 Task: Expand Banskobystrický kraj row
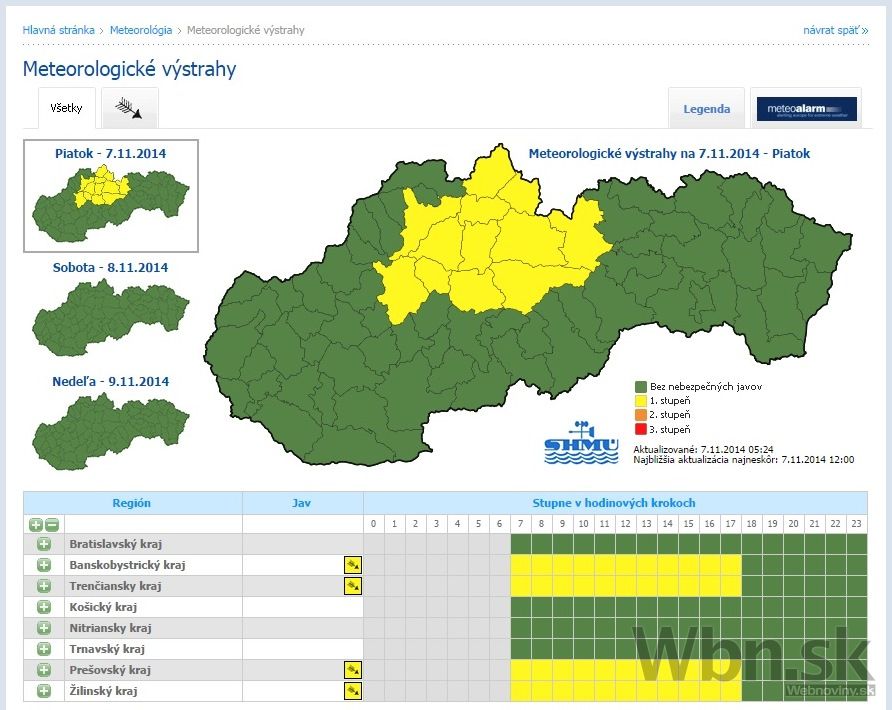tap(44, 565)
